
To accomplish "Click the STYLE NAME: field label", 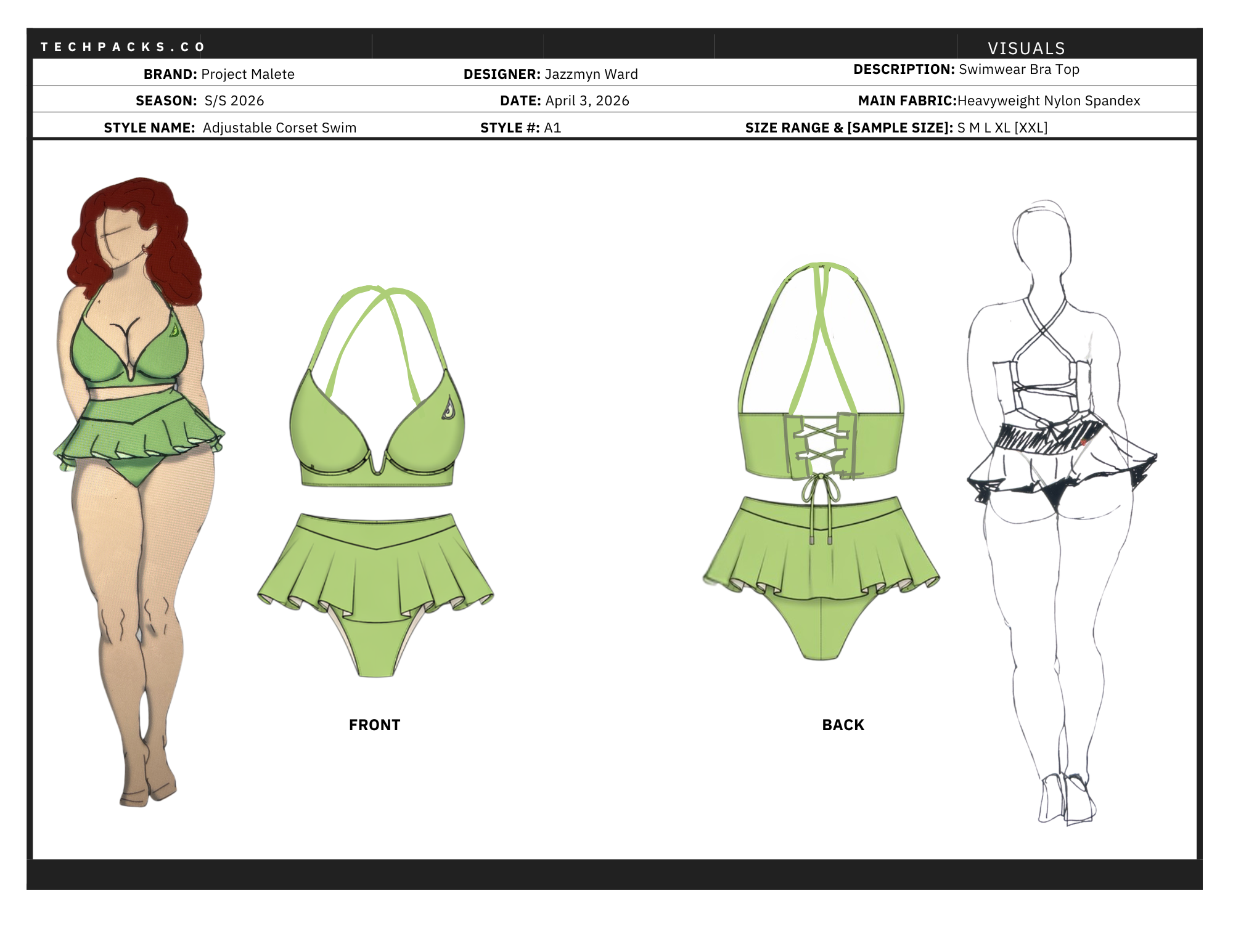I will tap(149, 128).
